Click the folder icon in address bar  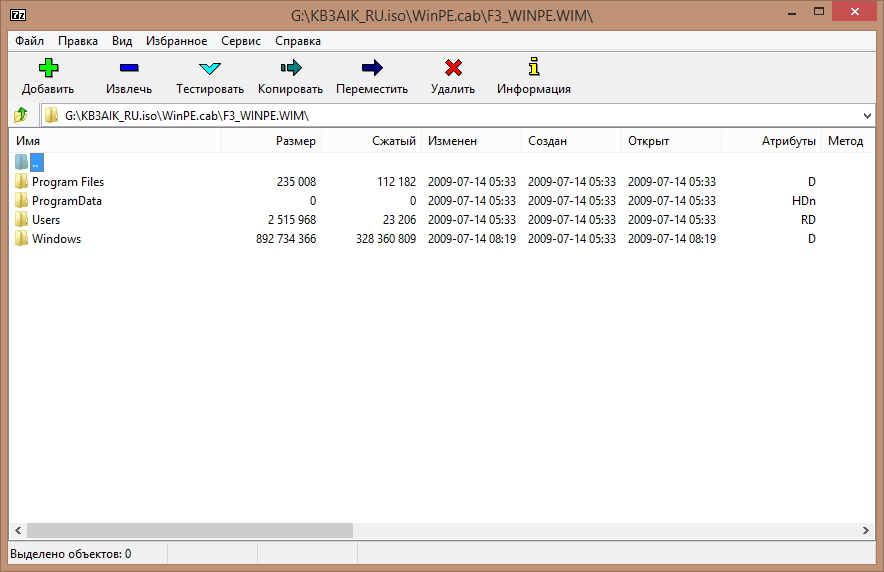[51, 116]
